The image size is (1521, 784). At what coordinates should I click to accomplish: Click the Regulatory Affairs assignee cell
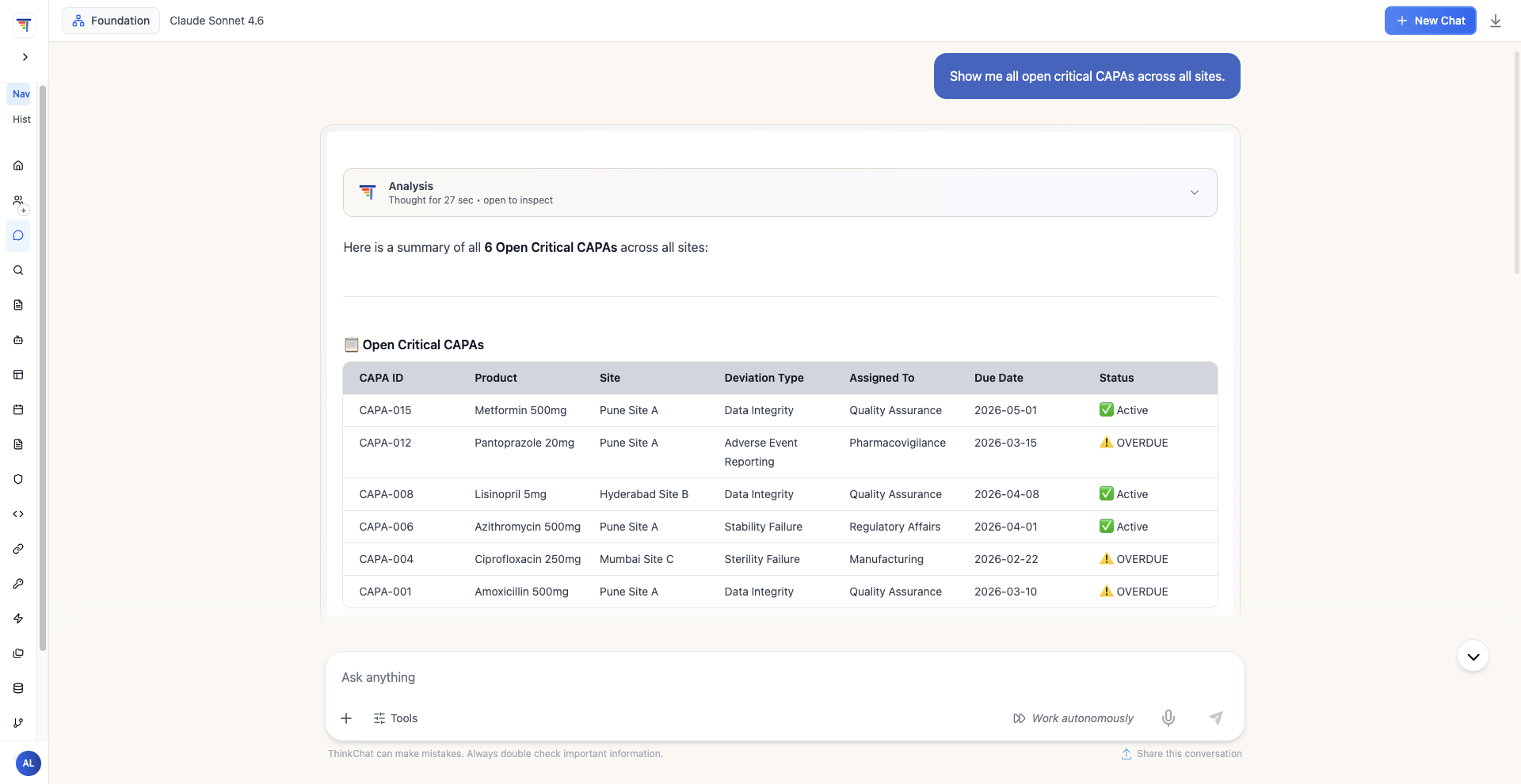click(x=894, y=527)
